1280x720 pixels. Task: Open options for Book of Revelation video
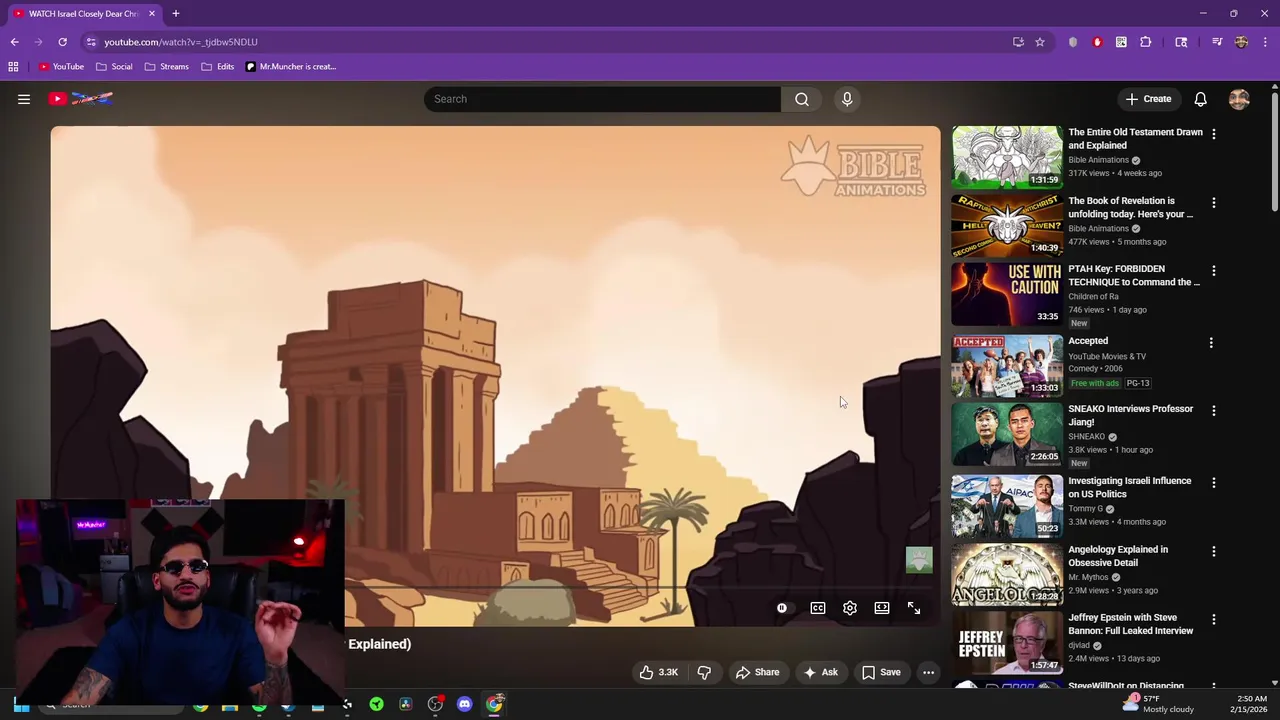click(x=1213, y=203)
